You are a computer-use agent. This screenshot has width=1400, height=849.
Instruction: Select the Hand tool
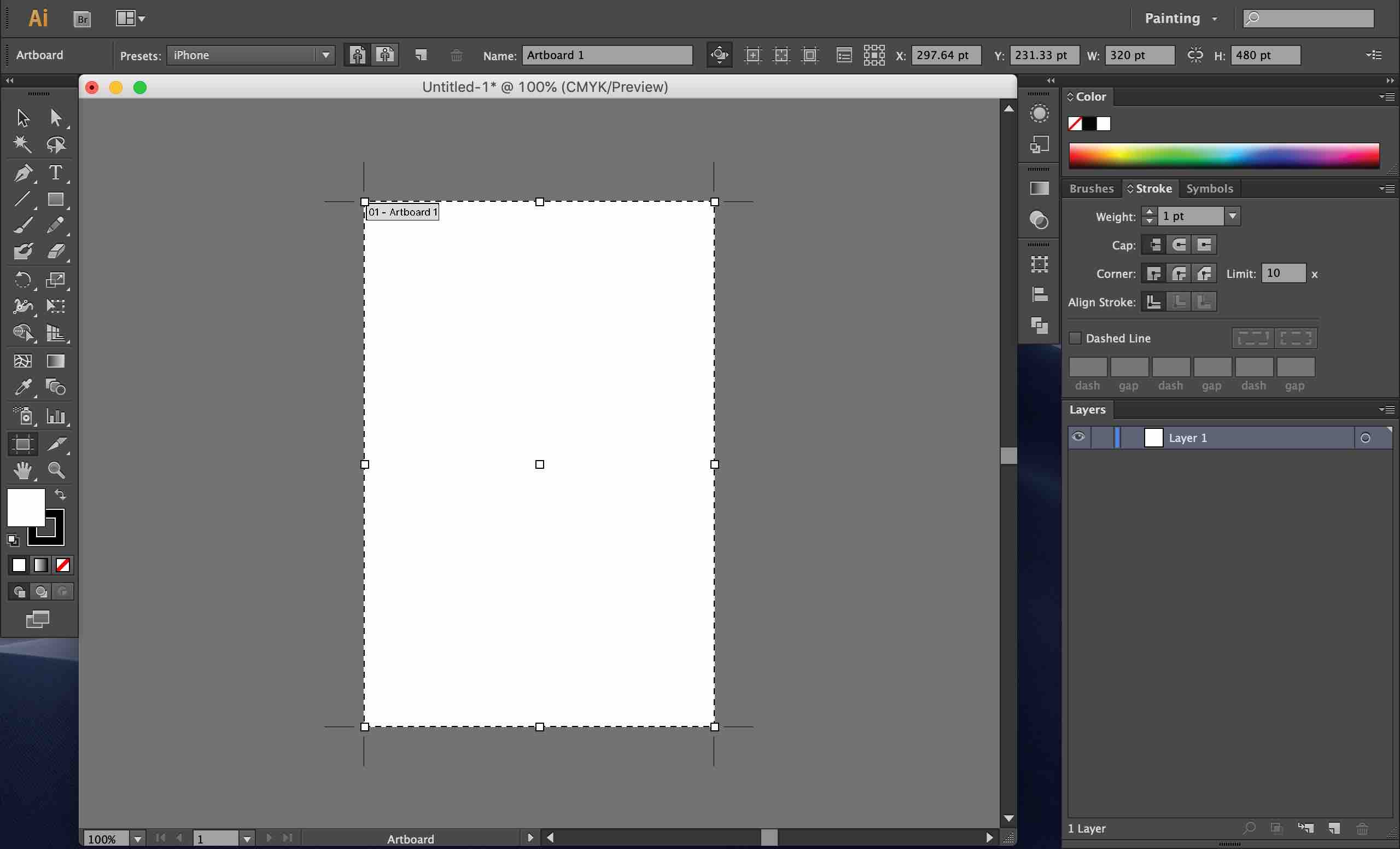click(23, 470)
